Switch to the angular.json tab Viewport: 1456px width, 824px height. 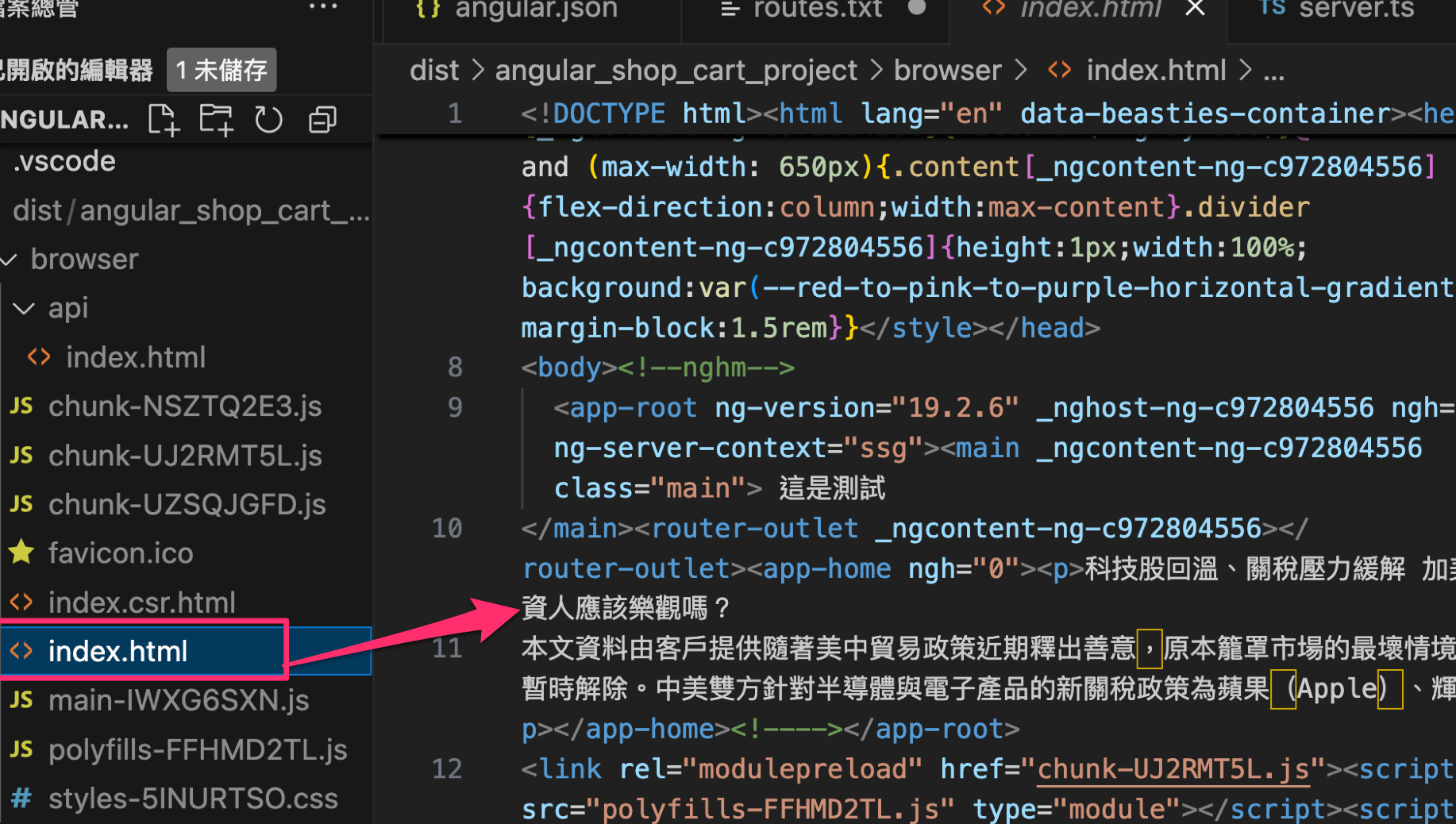click(535, 10)
